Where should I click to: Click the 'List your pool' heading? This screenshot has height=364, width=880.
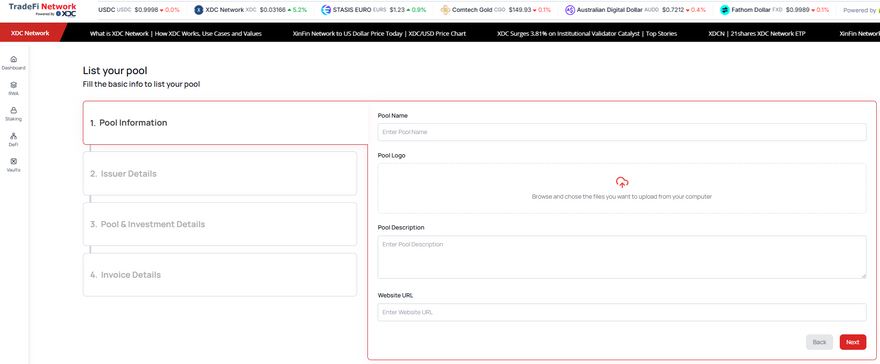pyautogui.click(x=115, y=71)
